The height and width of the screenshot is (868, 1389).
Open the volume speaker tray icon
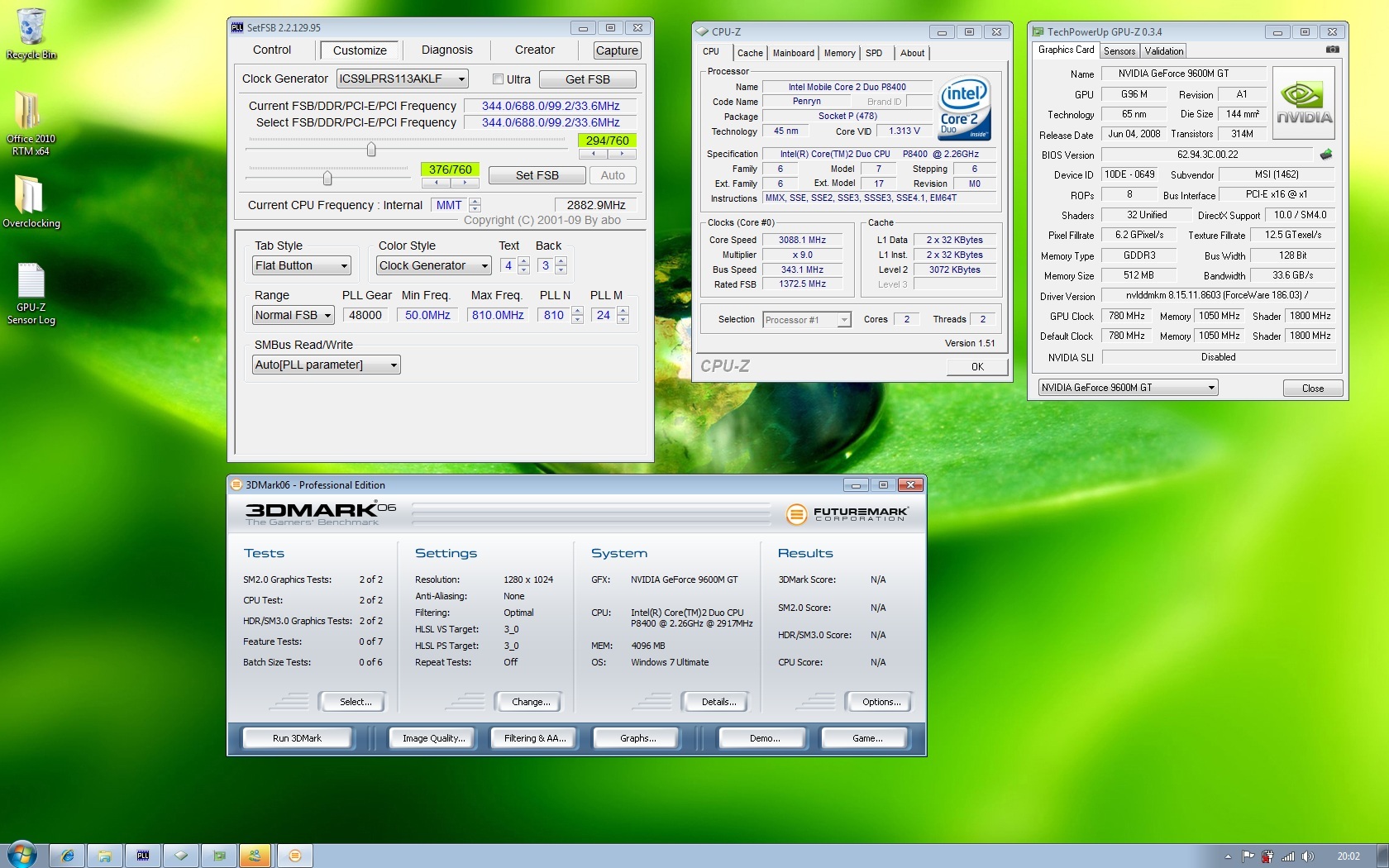pos(1307,856)
